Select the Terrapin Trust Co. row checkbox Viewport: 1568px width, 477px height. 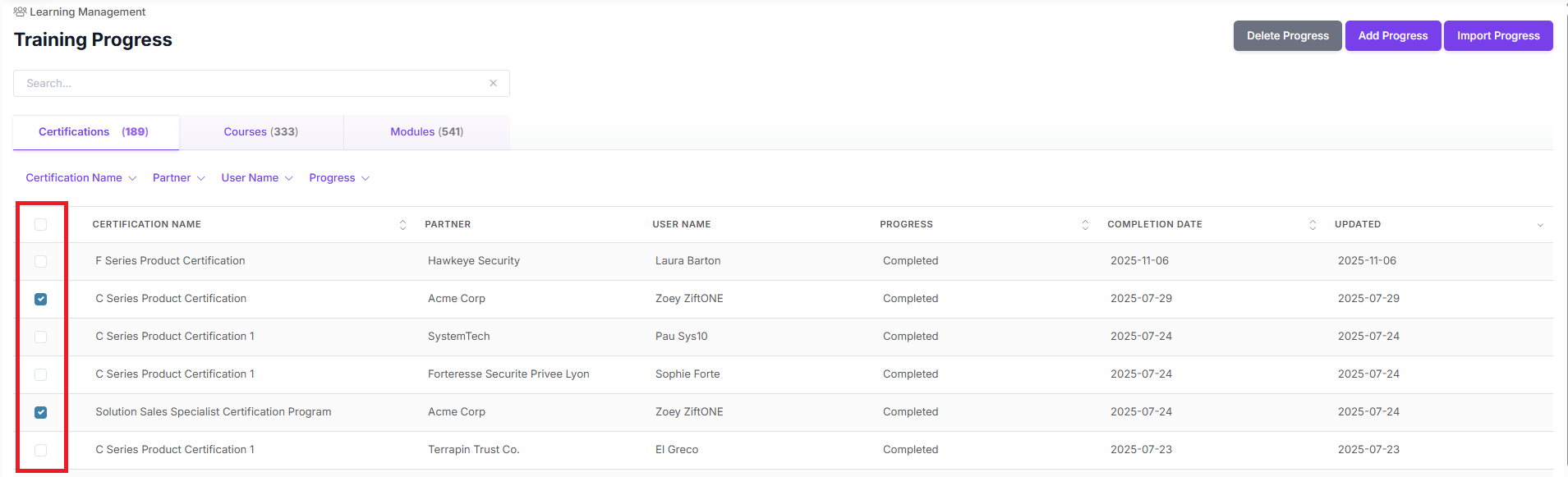click(41, 450)
